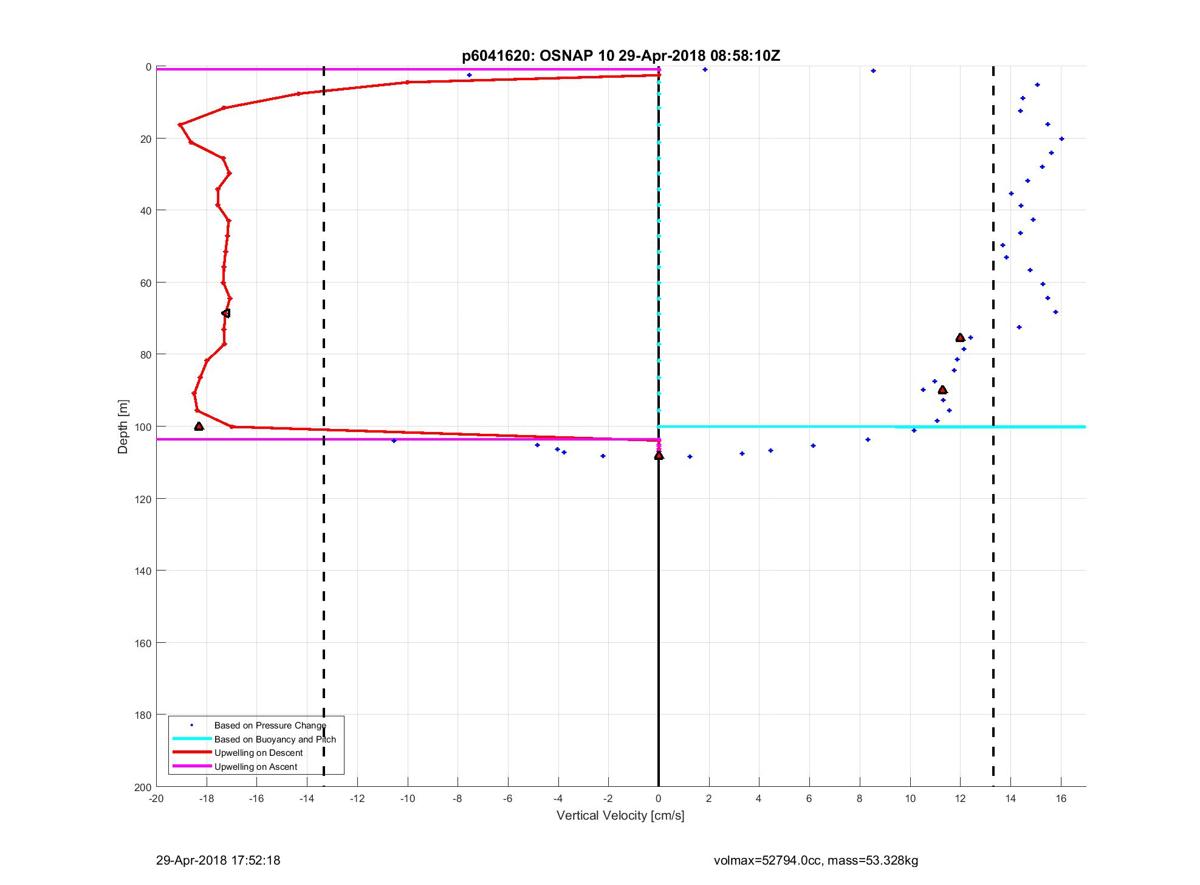Select the 'Vertical Velocity [cm/s]' x-axis label
The width and height of the screenshot is (1200, 885).
coord(620,816)
